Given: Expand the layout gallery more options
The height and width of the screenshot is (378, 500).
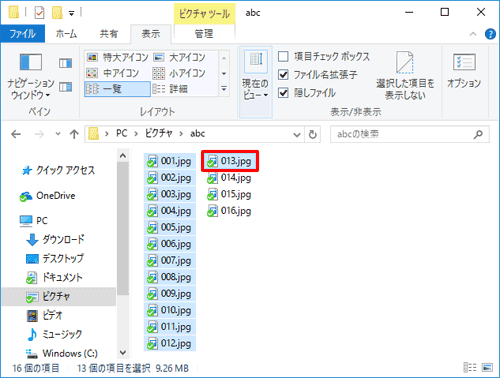Looking at the screenshot, I should pyautogui.click(x=224, y=89).
